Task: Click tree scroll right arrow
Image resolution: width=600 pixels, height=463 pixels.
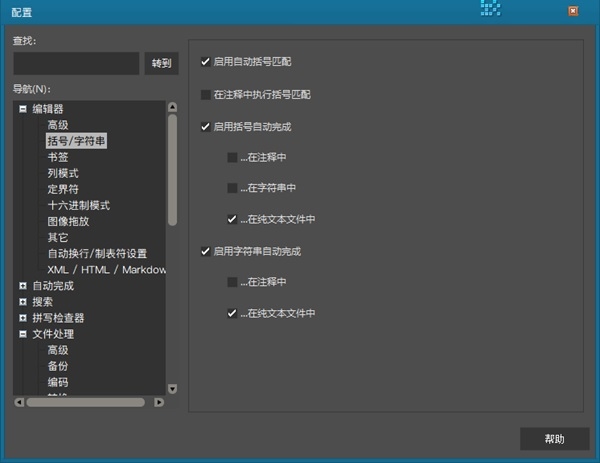Action: pos(159,402)
